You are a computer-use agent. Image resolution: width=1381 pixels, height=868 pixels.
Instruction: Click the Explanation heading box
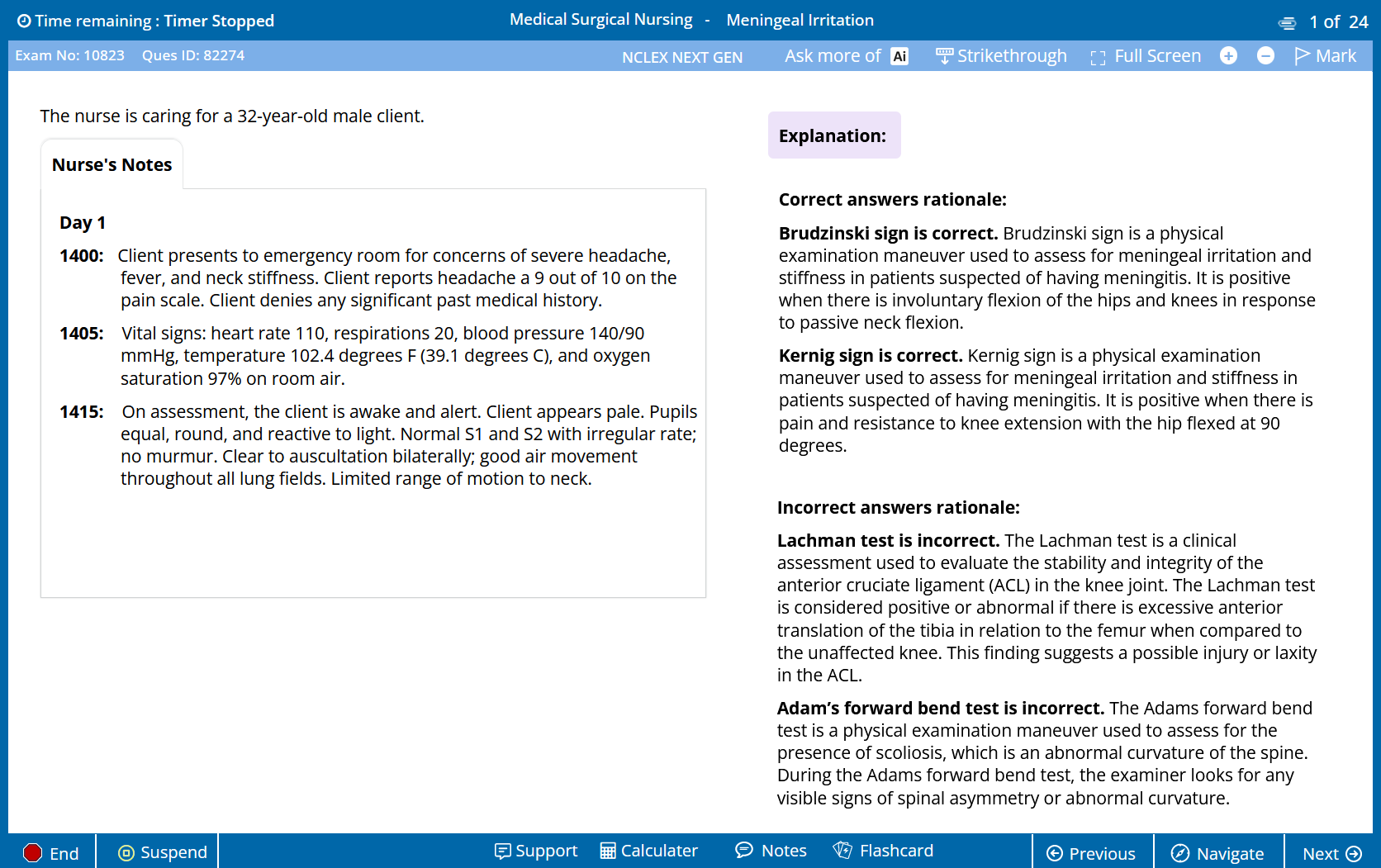coord(833,135)
